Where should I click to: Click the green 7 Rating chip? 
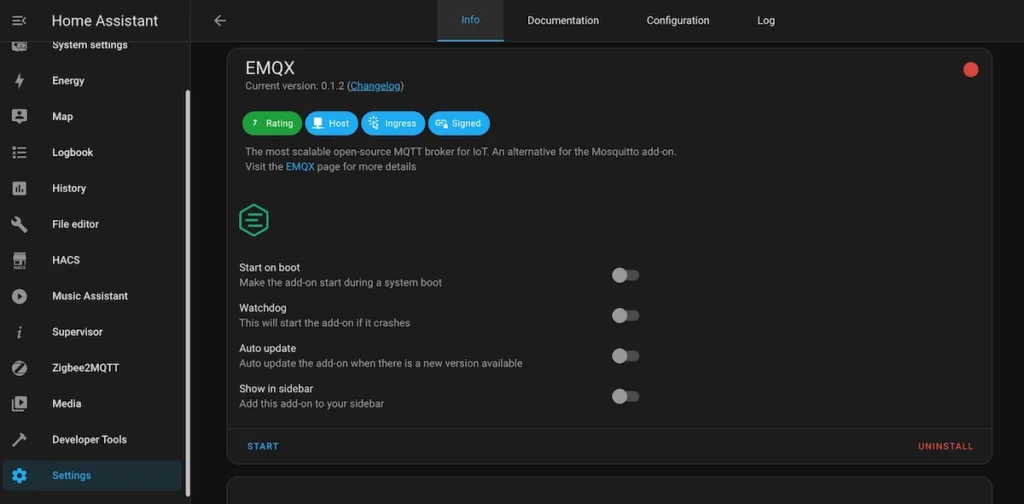coord(272,123)
